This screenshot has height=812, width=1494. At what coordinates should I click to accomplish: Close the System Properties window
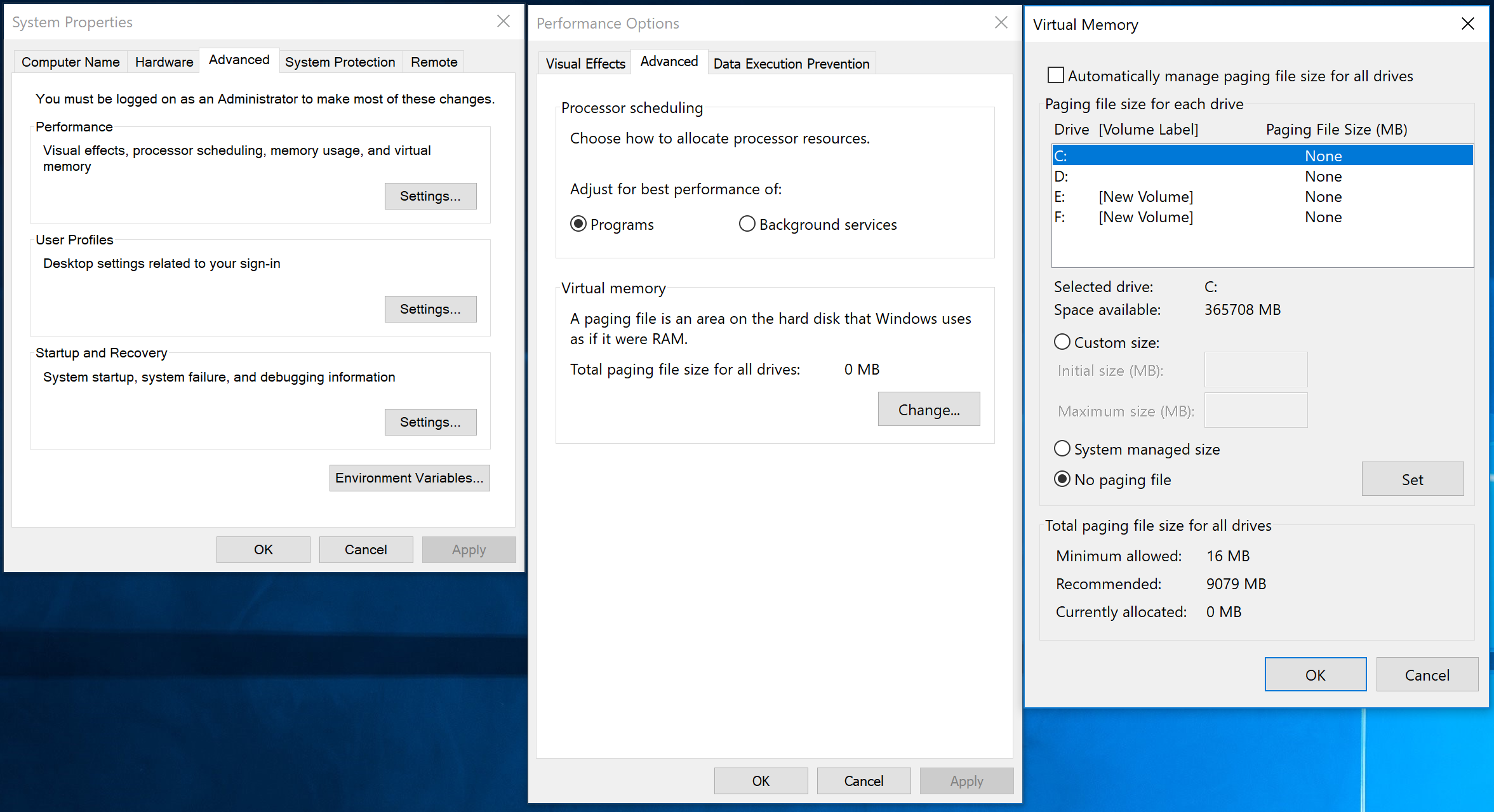pos(503,22)
